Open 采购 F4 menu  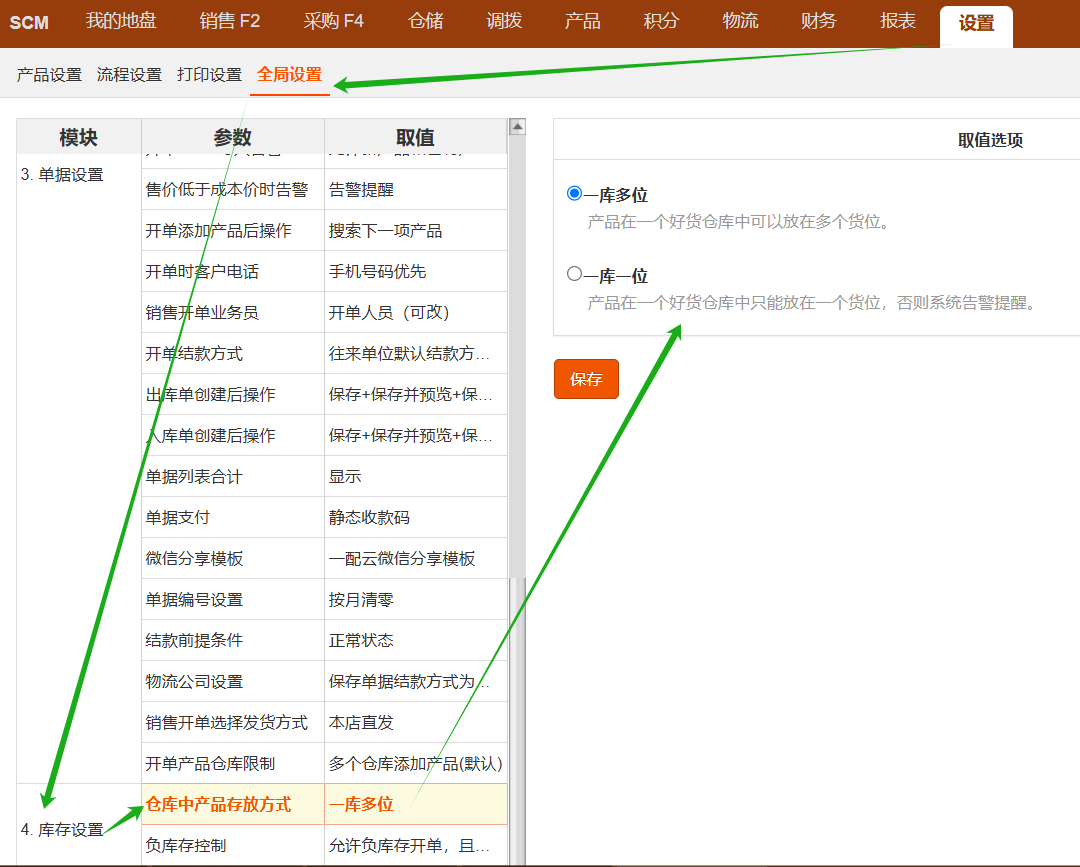(334, 21)
